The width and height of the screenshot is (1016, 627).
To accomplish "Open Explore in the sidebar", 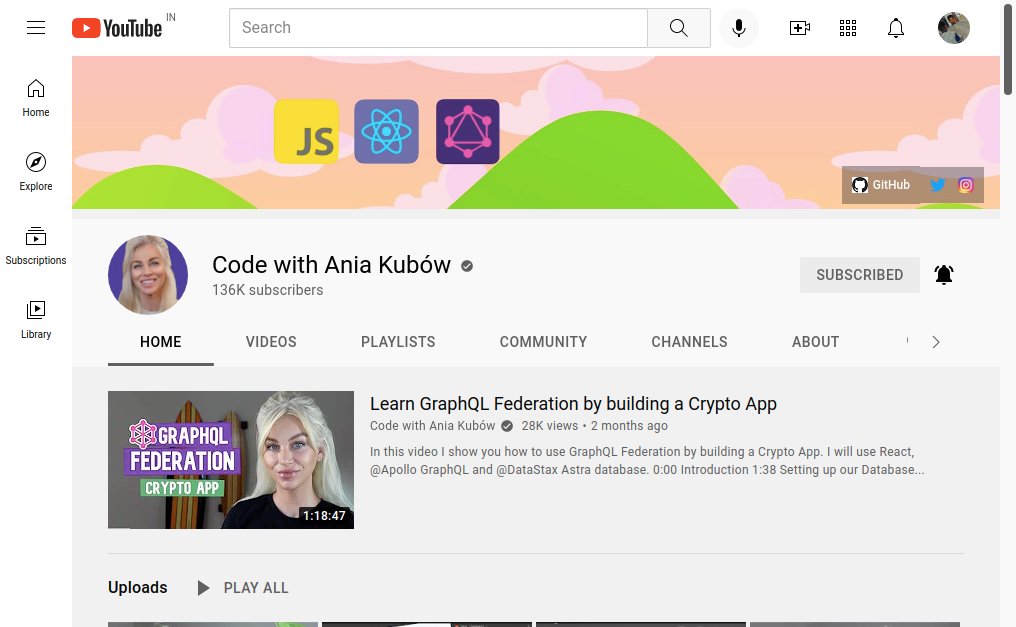I will click(36, 172).
